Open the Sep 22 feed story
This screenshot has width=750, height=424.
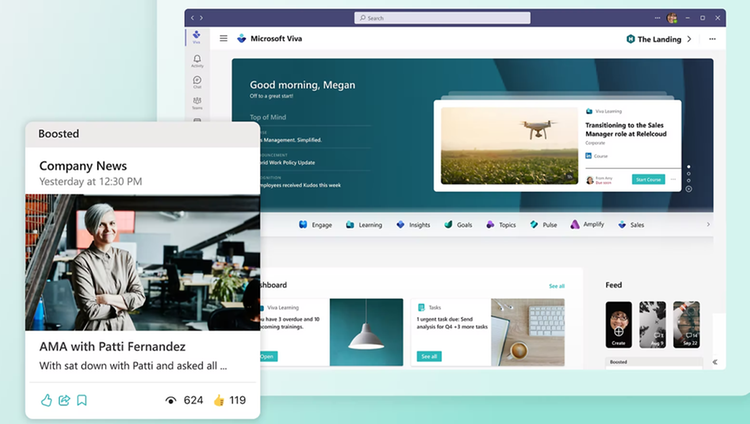686,324
